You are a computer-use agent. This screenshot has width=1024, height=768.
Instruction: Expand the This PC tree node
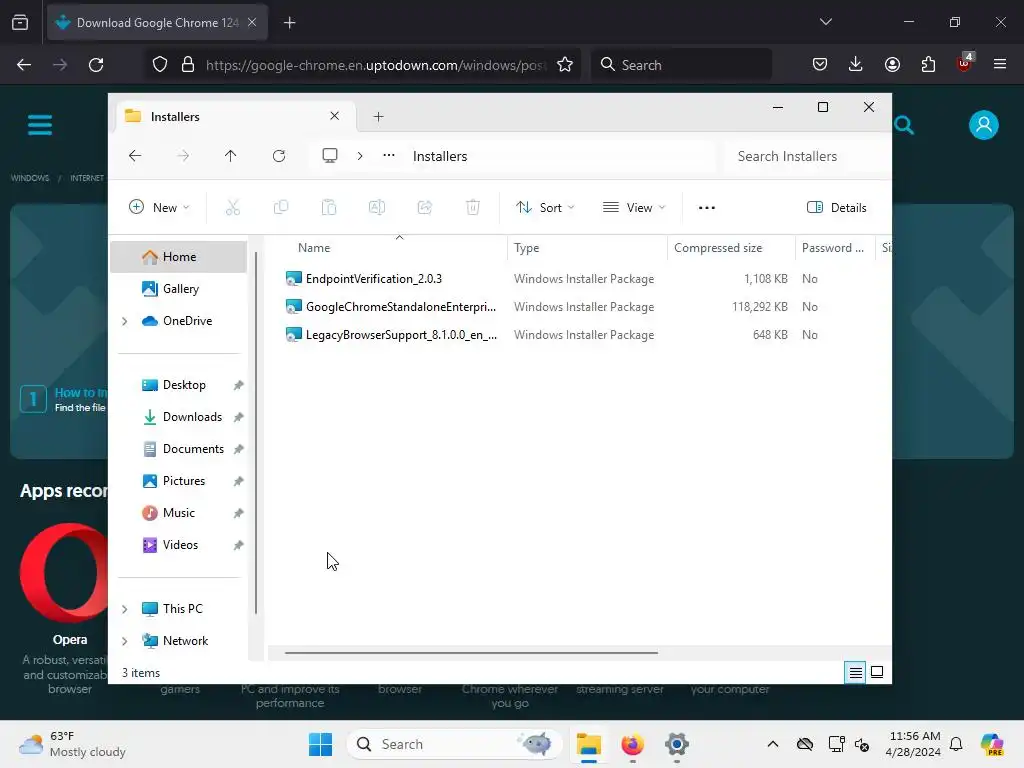125,609
